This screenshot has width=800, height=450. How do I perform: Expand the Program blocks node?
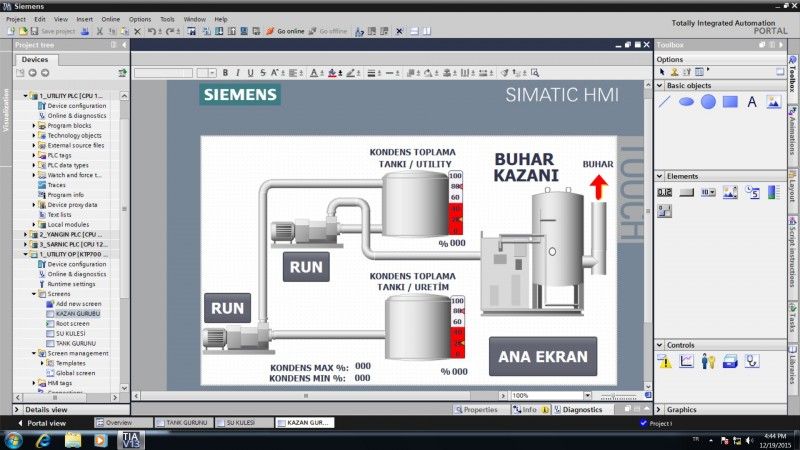pos(34,126)
